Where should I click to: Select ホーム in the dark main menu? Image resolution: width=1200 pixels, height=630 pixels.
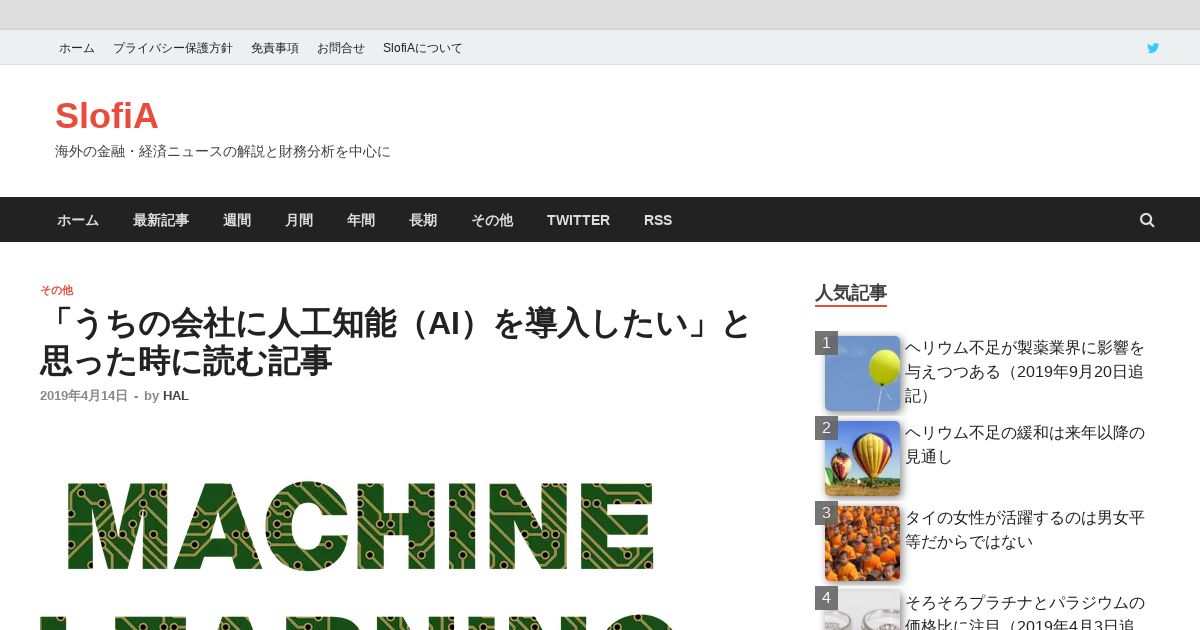click(x=78, y=220)
